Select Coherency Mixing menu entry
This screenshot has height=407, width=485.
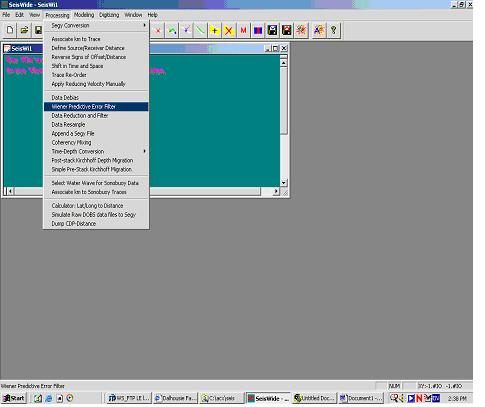(x=96, y=143)
